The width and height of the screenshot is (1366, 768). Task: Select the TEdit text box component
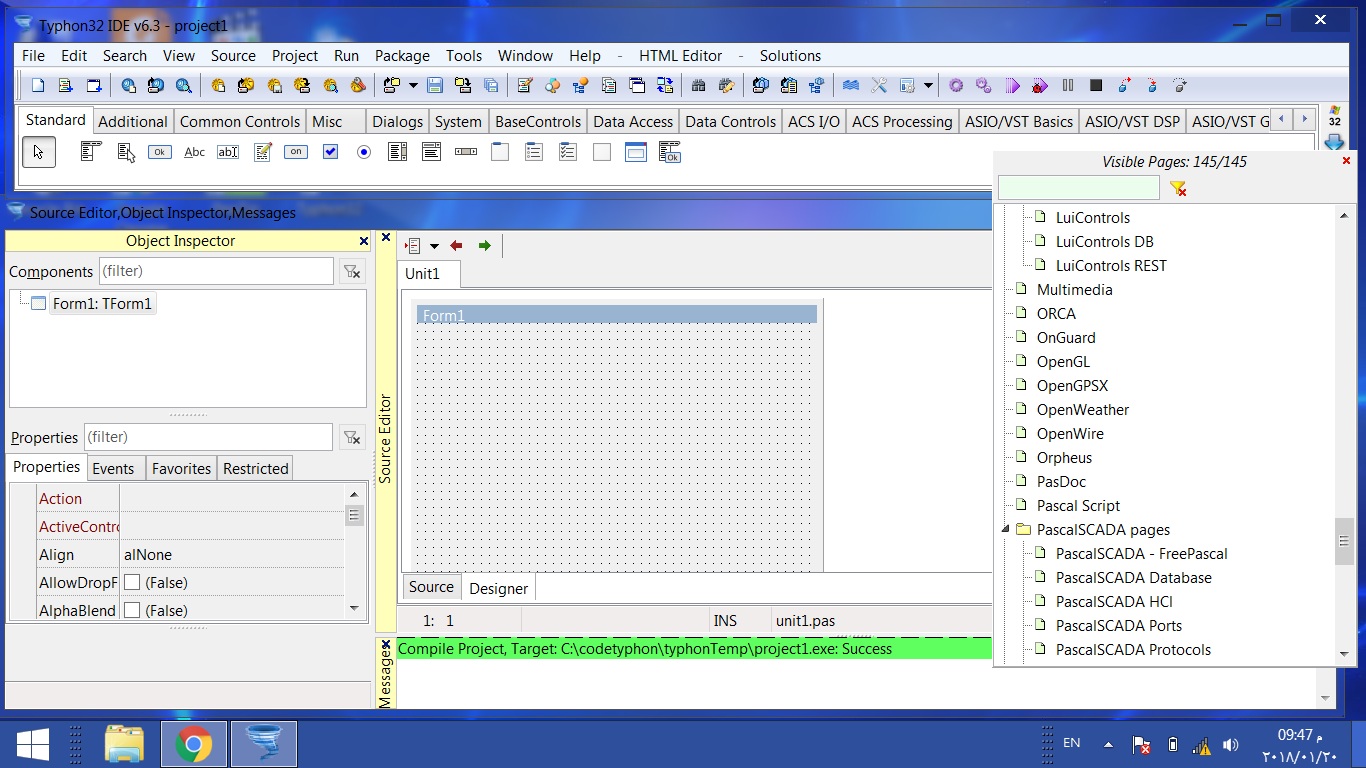pos(228,152)
